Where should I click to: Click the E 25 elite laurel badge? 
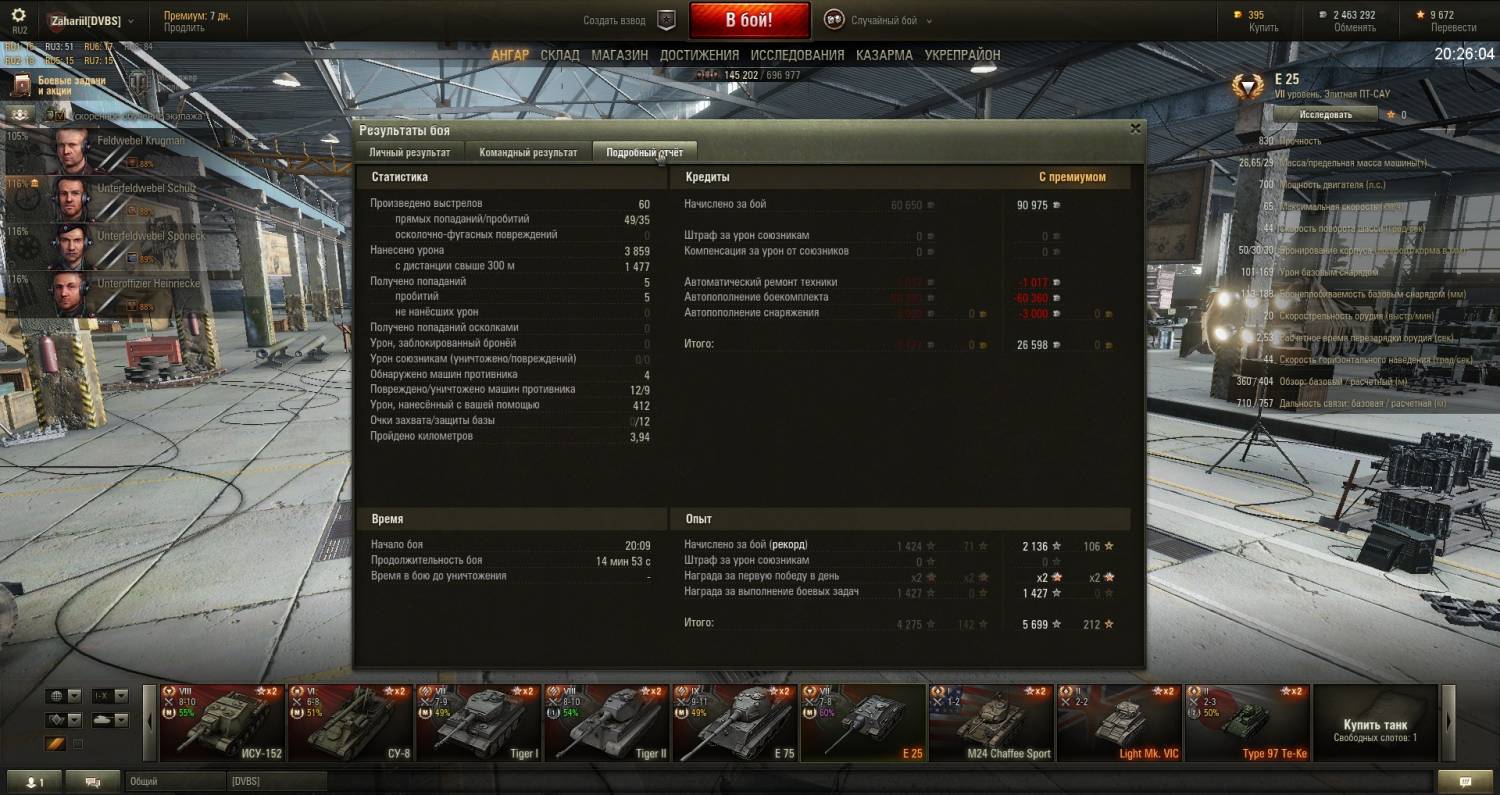pyautogui.click(x=1247, y=88)
